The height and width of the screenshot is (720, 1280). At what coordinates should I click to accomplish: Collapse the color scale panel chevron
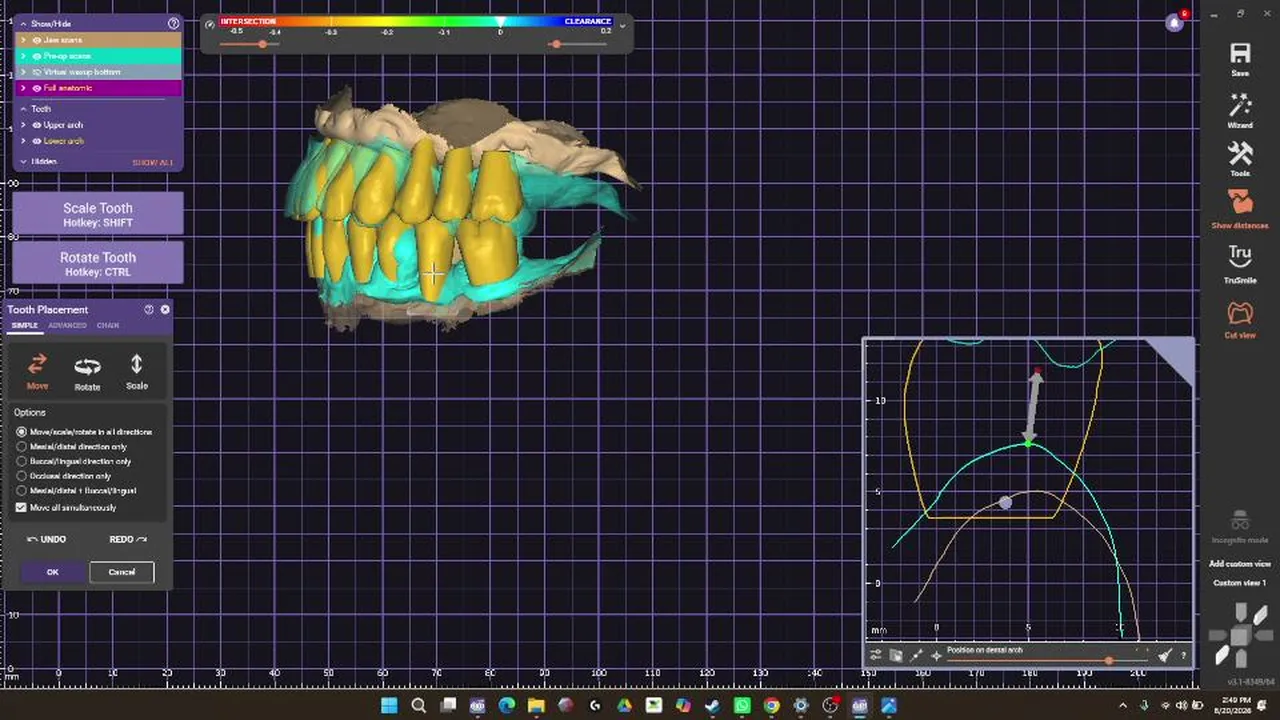[622, 24]
